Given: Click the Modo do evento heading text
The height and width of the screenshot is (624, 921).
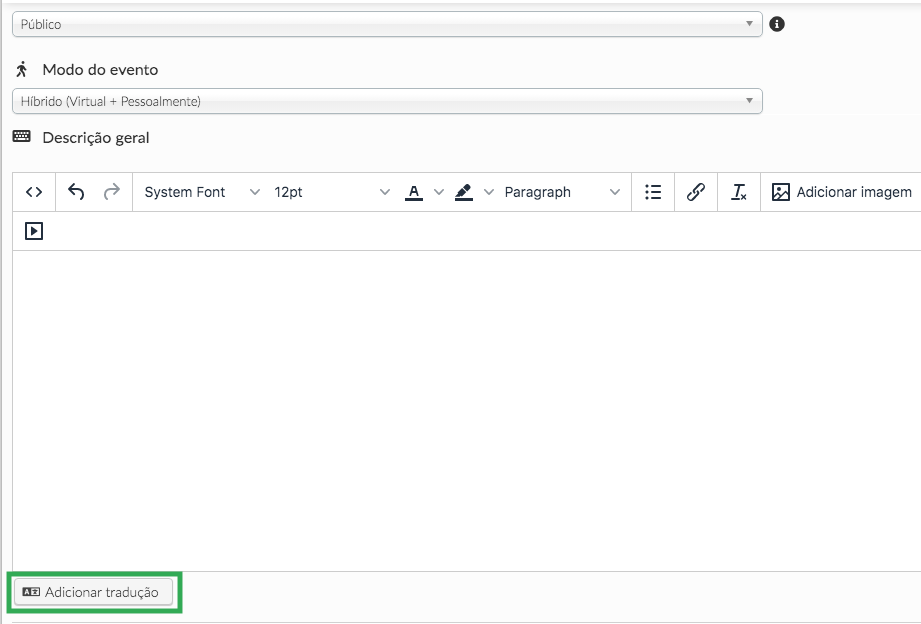Looking at the screenshot, I should [100, 69].
